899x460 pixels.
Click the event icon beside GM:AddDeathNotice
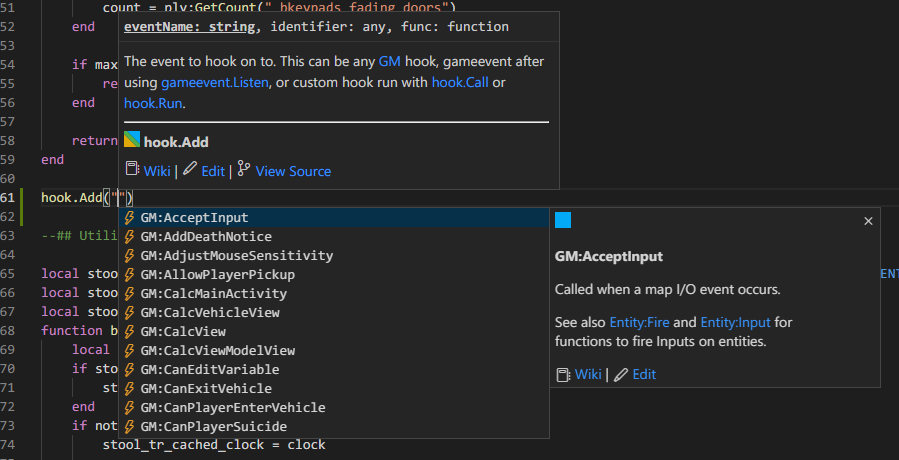tap(129, 237)
